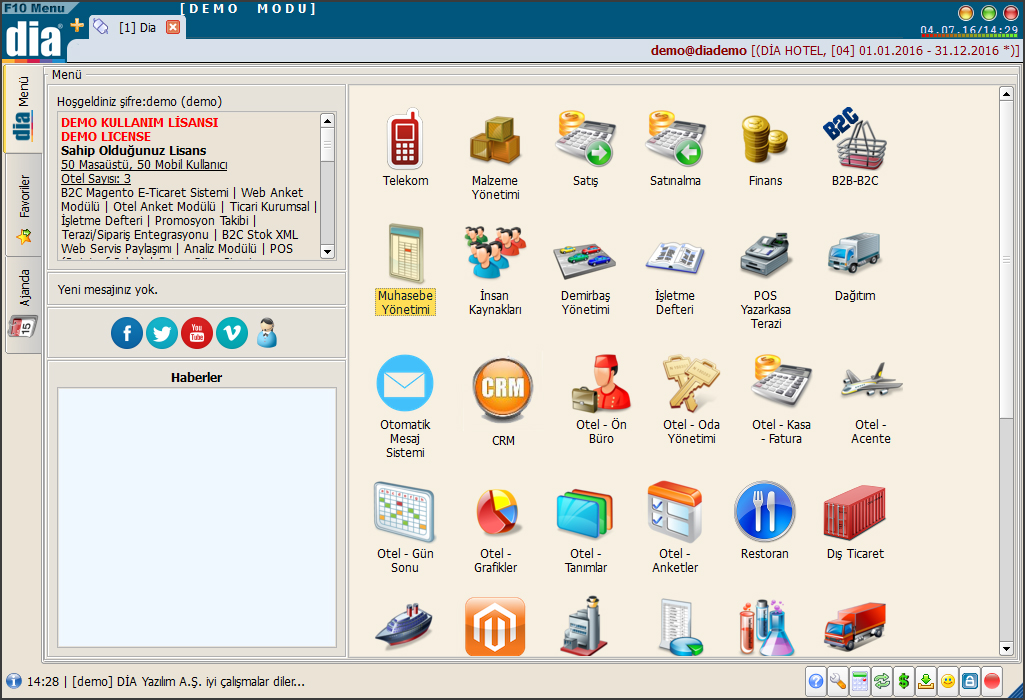Open İşletme Defteri module
Screen dimensions: 1025x700
click(x=675, y=277)
